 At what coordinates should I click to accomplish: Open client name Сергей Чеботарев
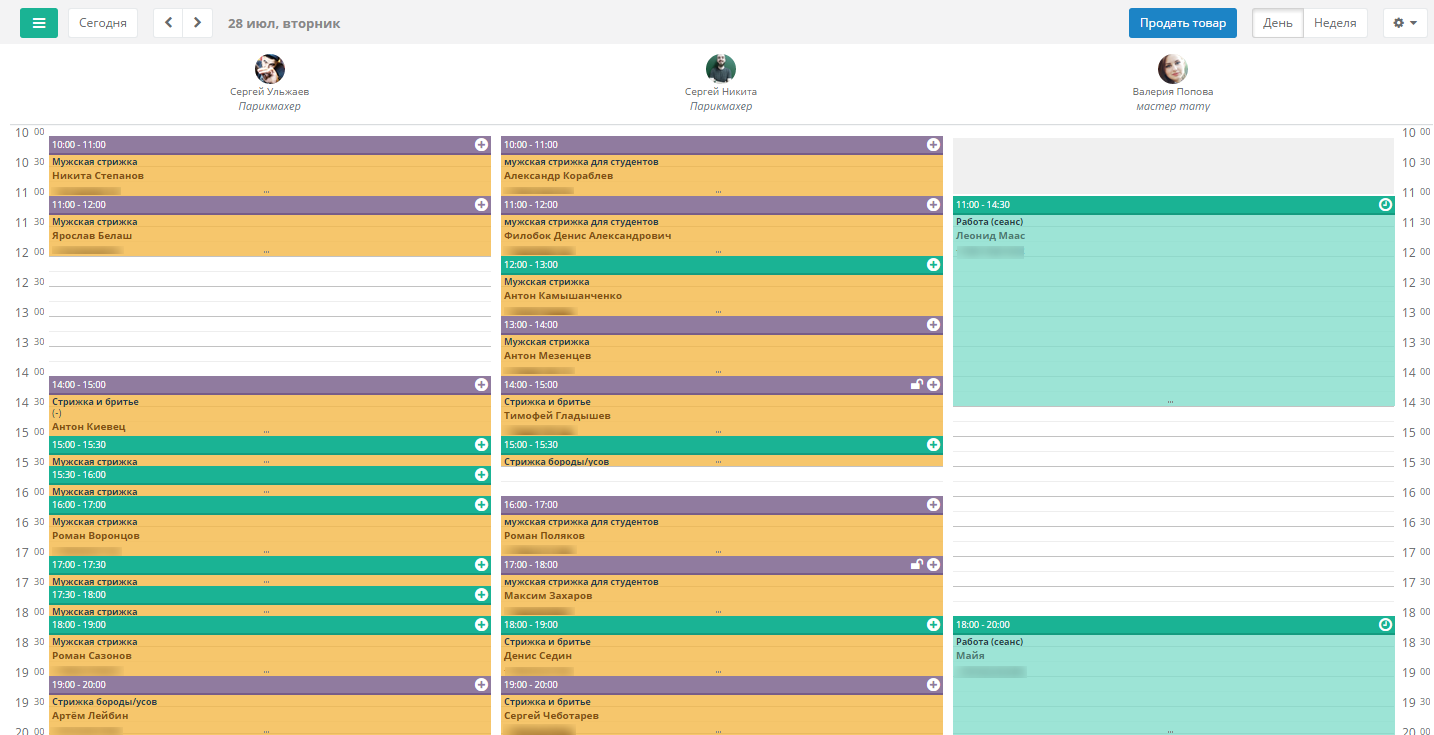(x=554, y=716)
